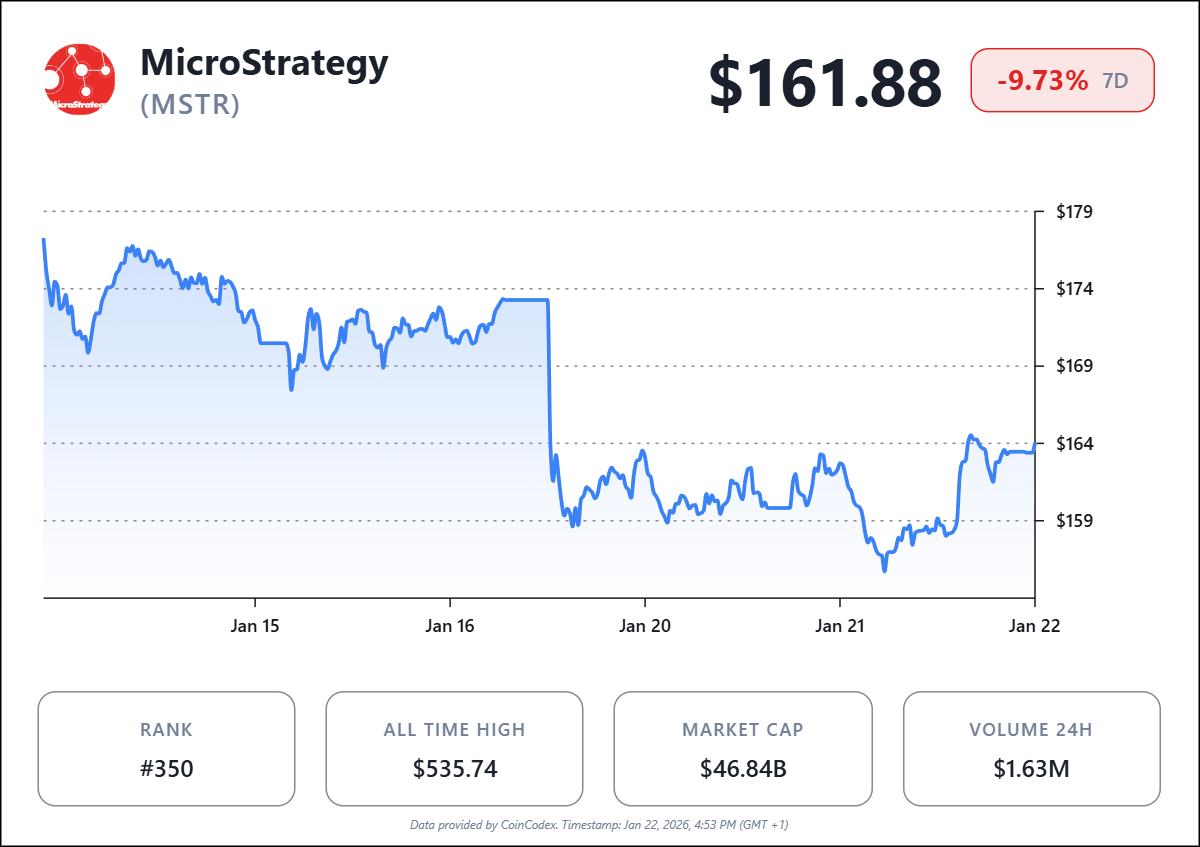Click the Jan 20 date axis label

click(x=645, y=626)
